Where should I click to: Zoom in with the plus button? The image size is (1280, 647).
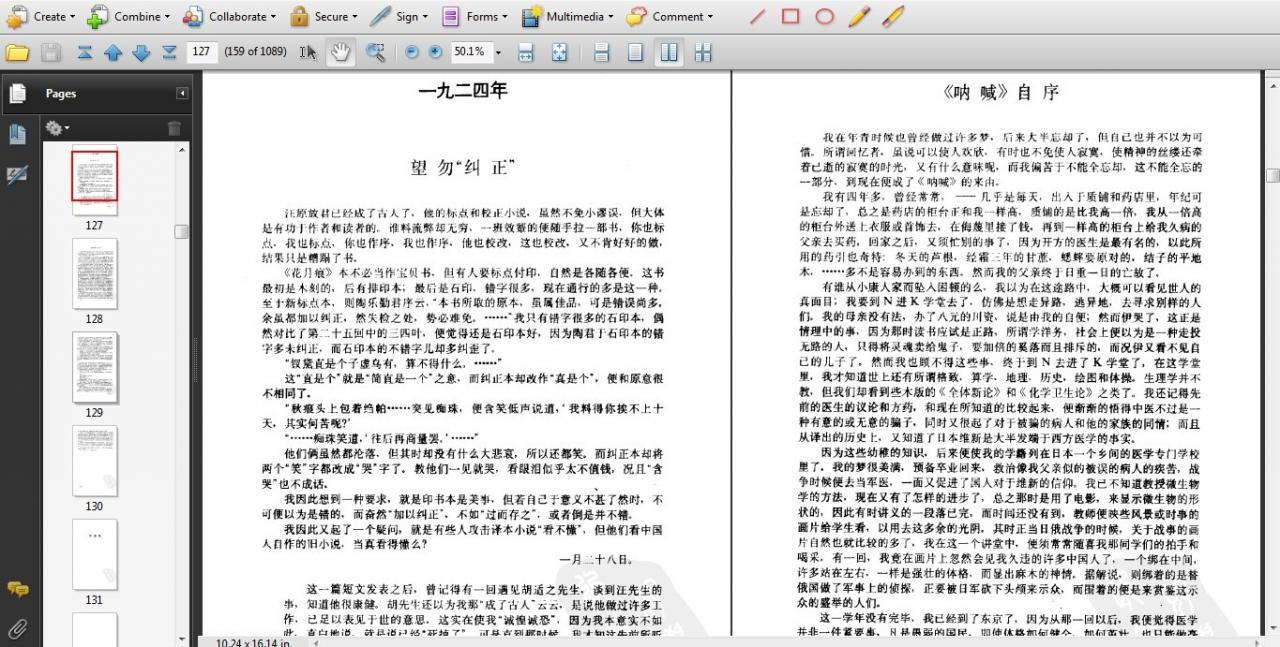coord(435,52)
